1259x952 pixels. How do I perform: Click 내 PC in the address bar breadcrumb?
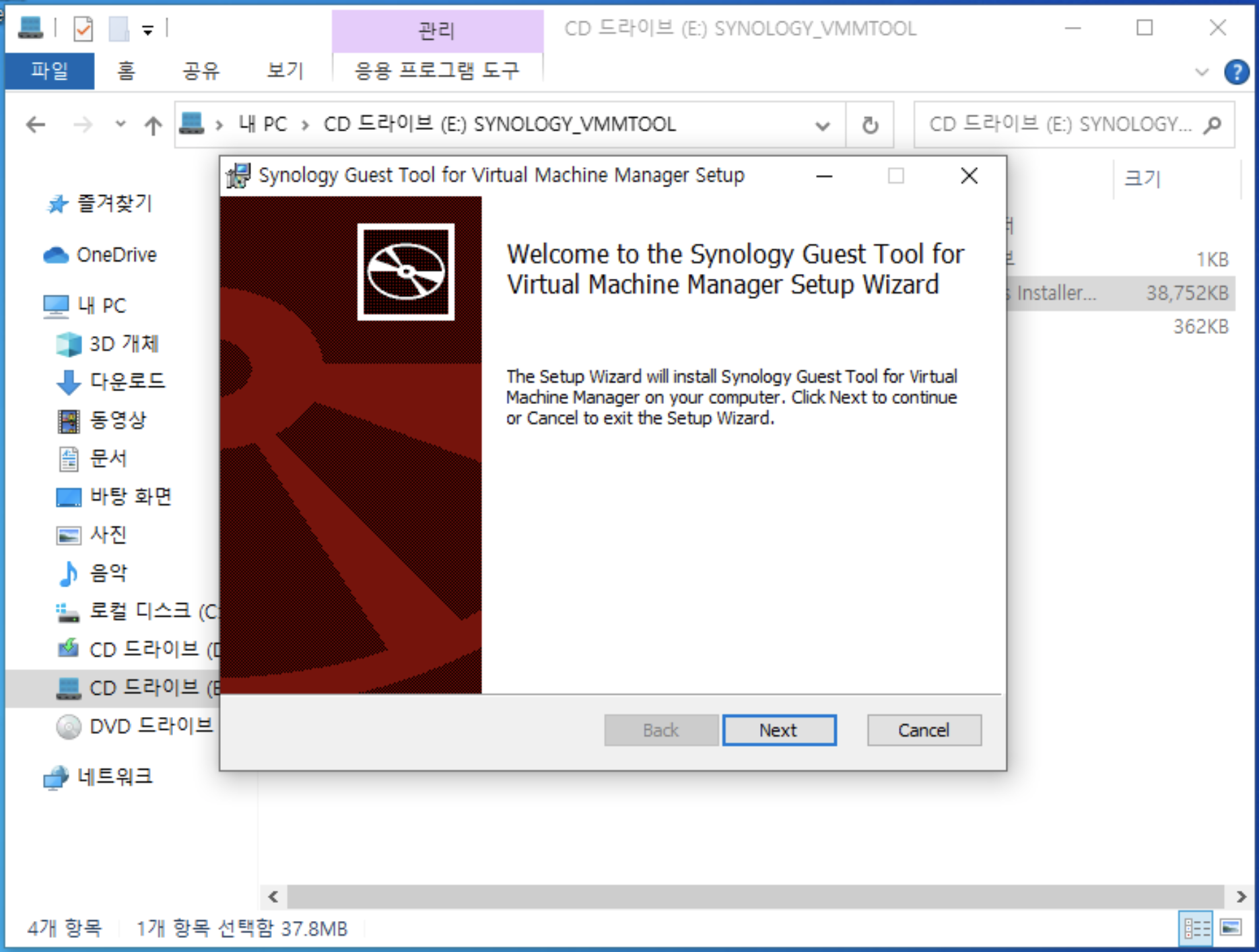(x=263, y=125)
